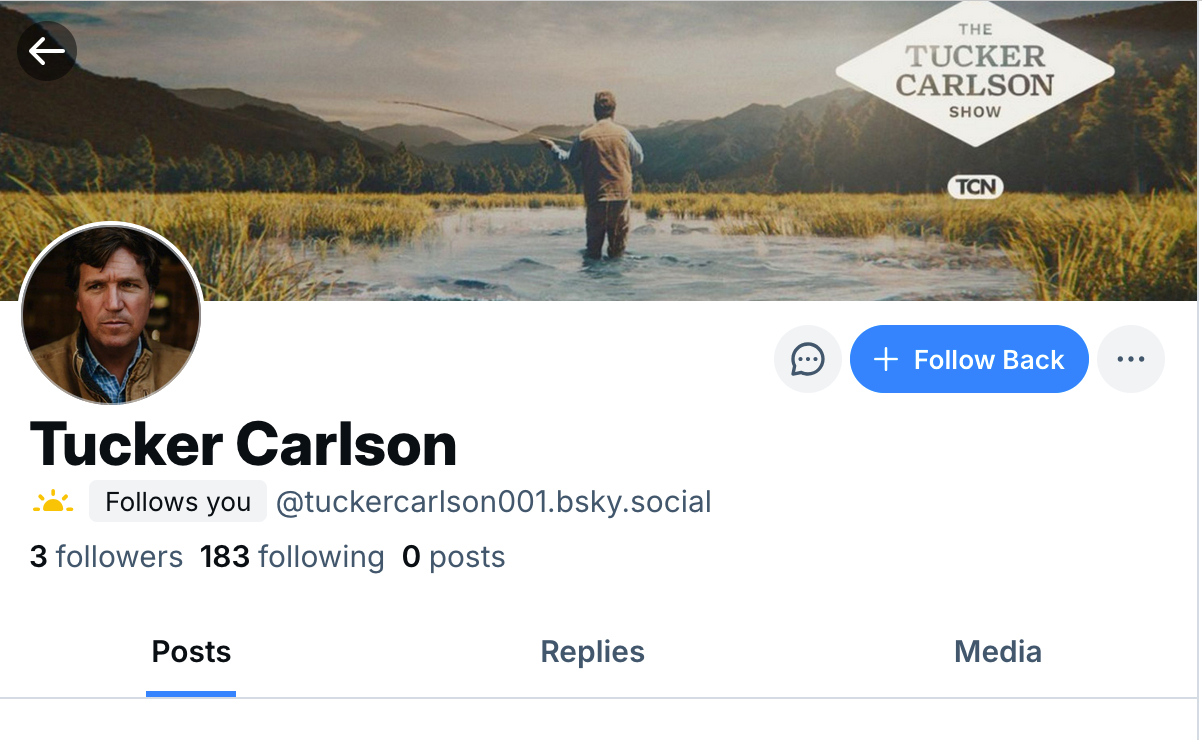Click the 0 posts count

(453, 557)
